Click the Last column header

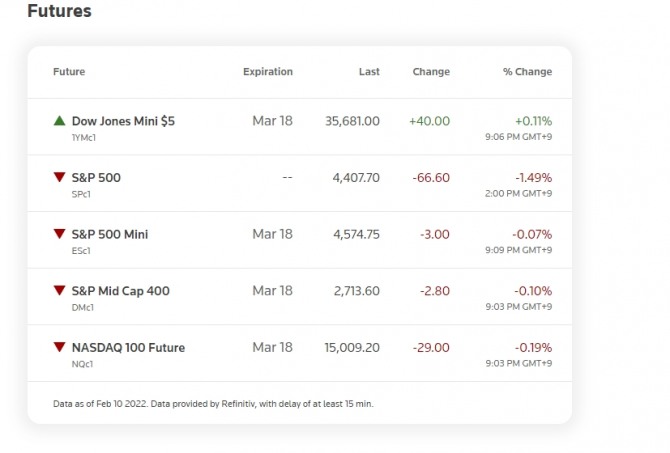tap(369, 72)
